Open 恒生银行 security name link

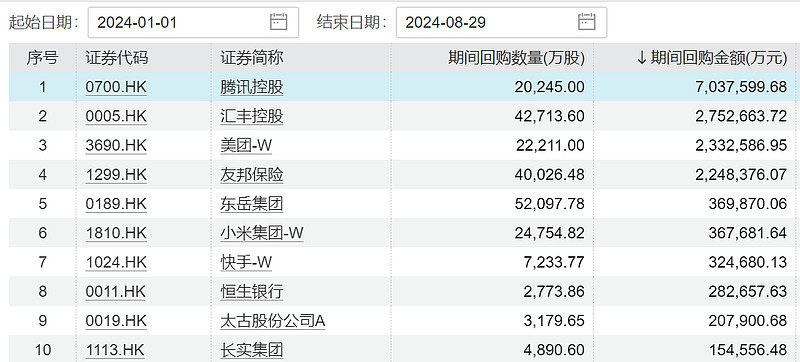[252, 292]
